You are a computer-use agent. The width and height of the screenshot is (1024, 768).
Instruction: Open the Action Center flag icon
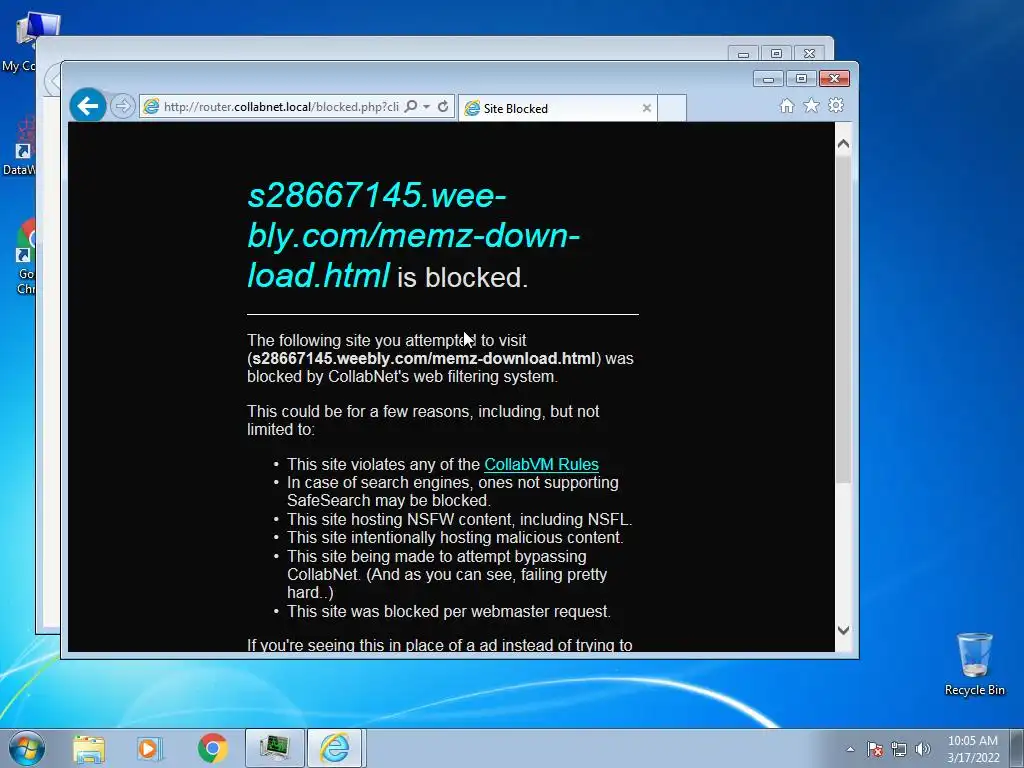pos(875,749)
